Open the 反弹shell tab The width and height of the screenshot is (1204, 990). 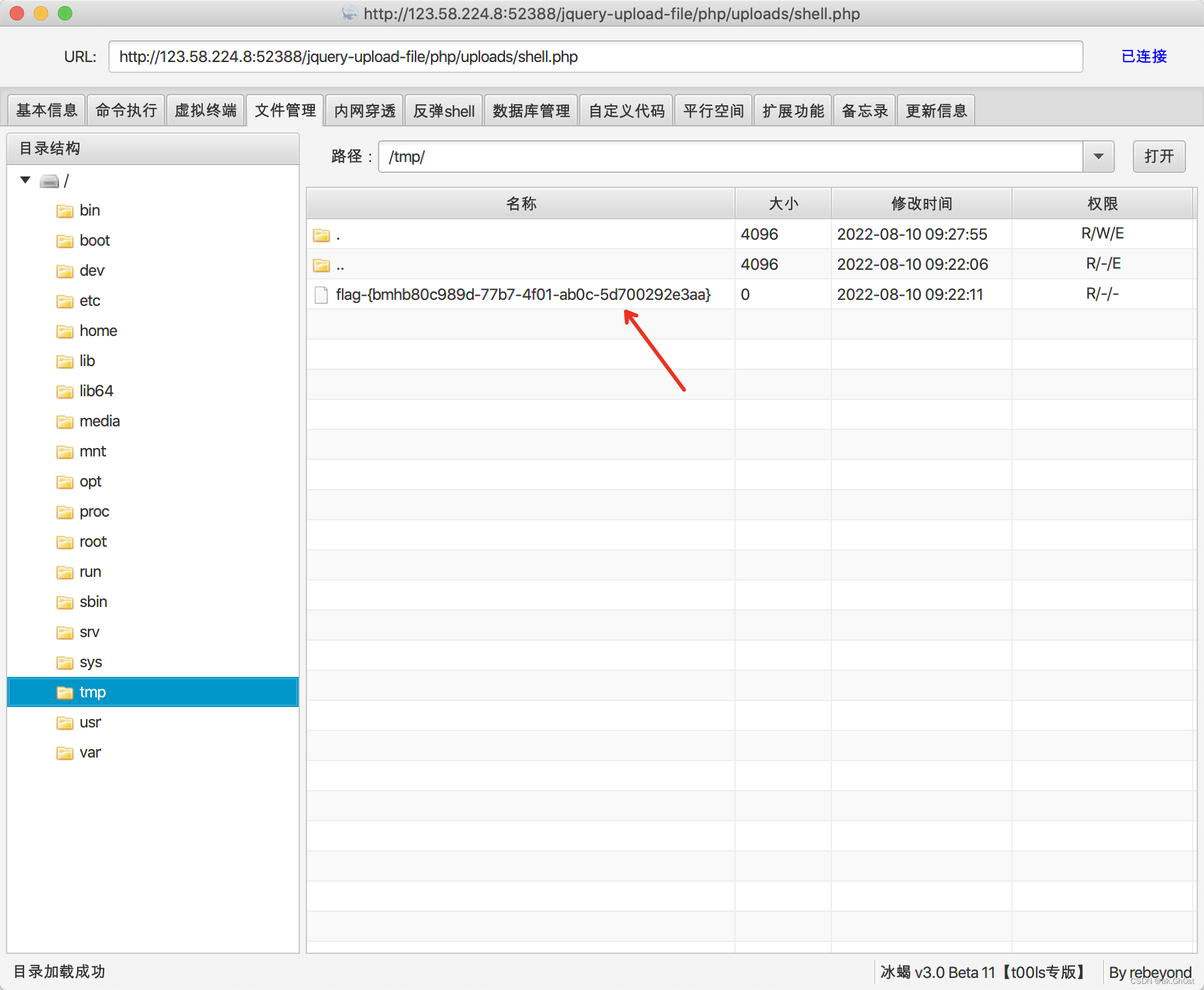tap(444, 111)
